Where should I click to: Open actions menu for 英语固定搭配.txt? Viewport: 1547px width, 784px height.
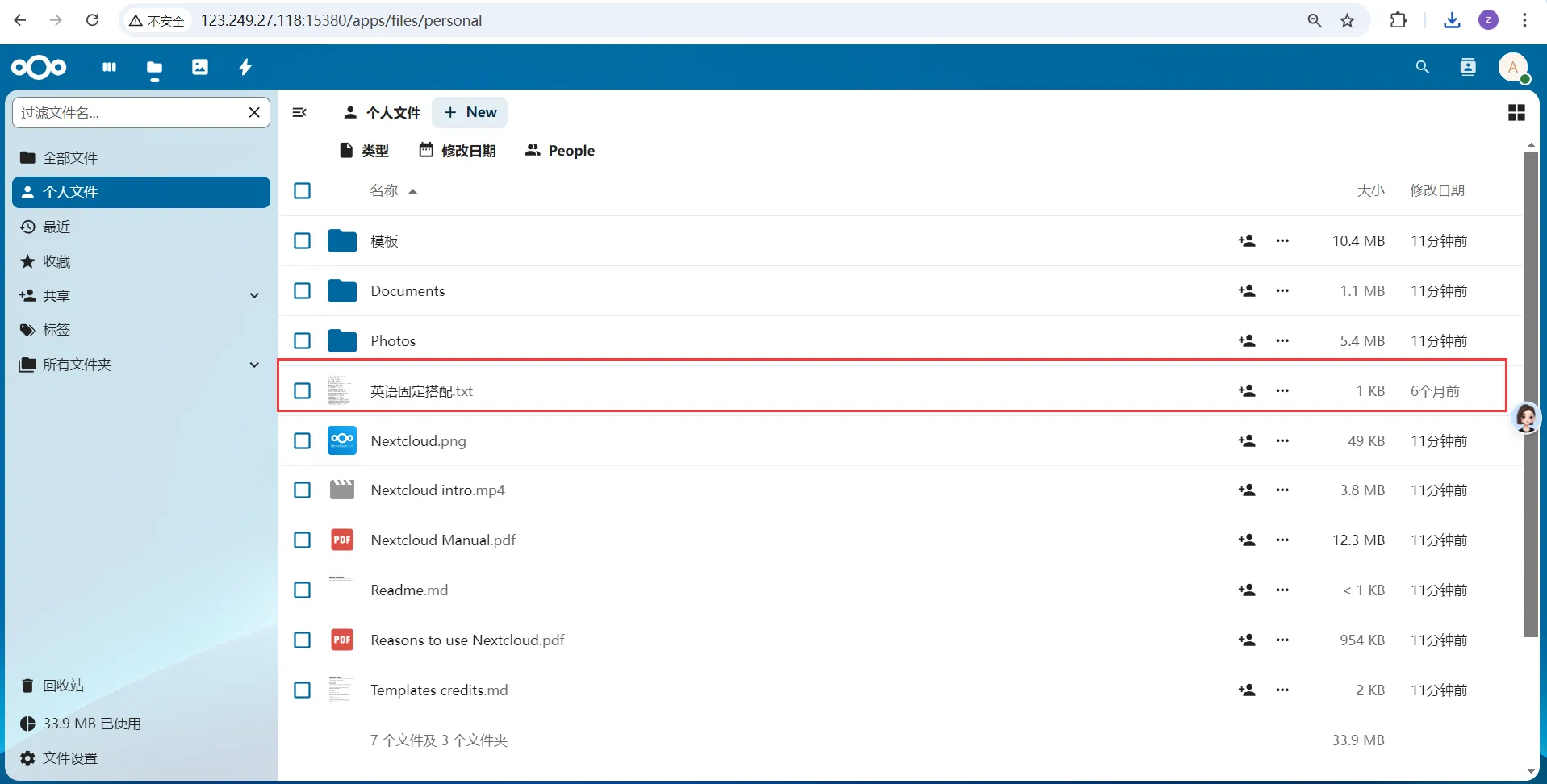tap(1282, 390)
